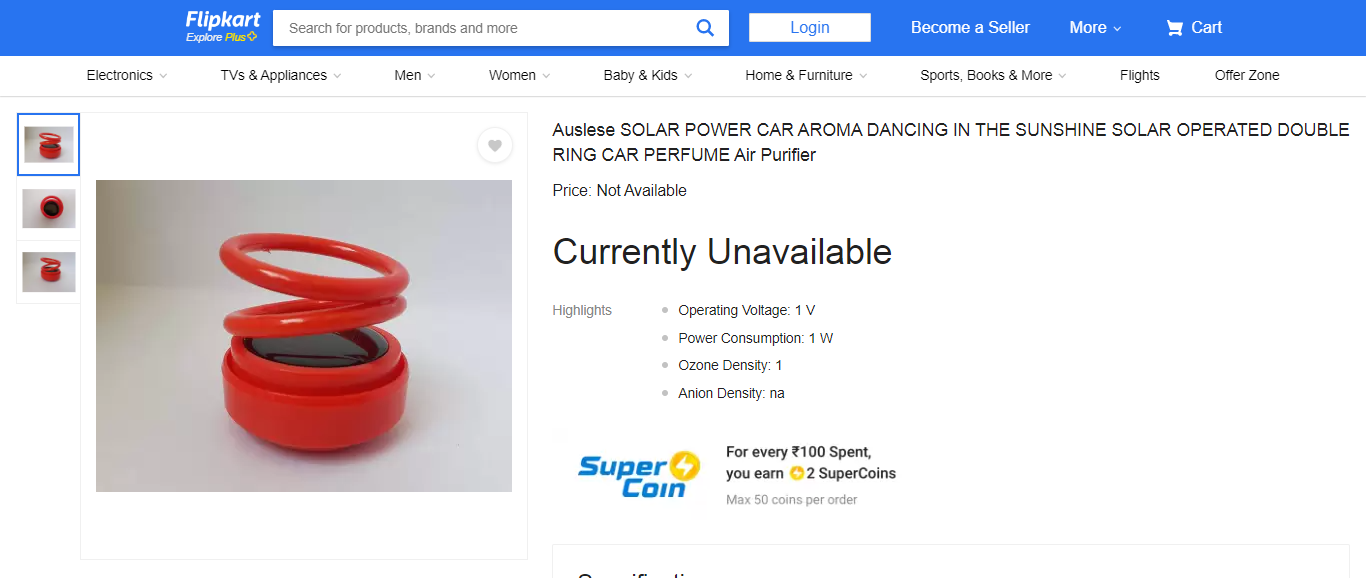Click the Flipkart logo

(x=222, y=20)
